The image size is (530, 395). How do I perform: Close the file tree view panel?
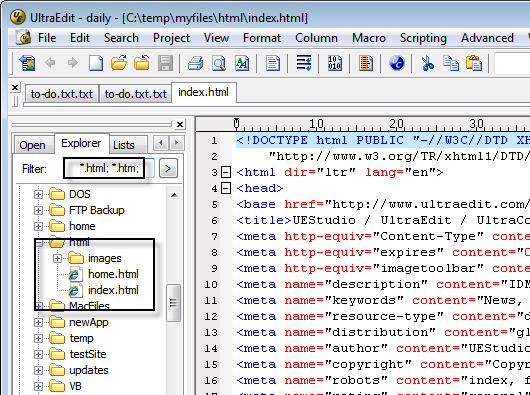180,125
